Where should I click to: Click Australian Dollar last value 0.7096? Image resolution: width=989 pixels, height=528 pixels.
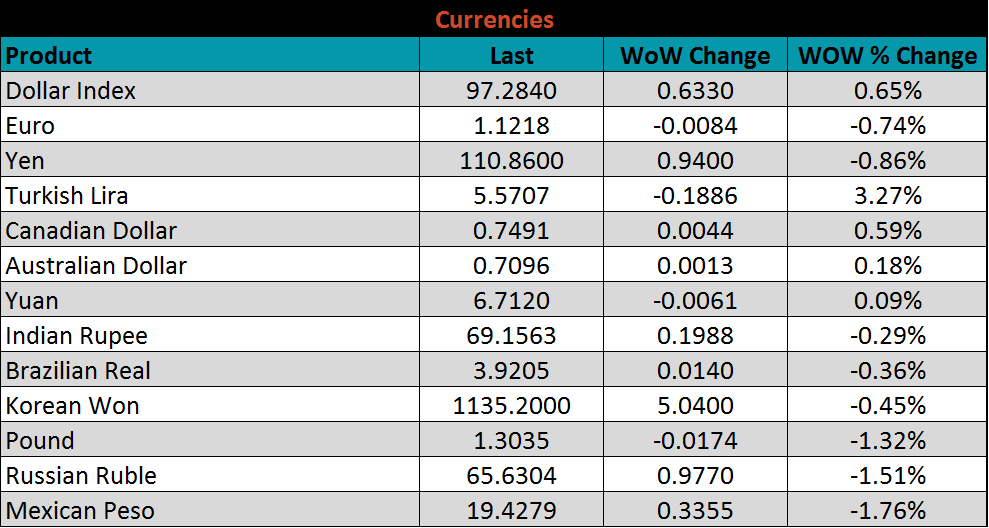511,266
